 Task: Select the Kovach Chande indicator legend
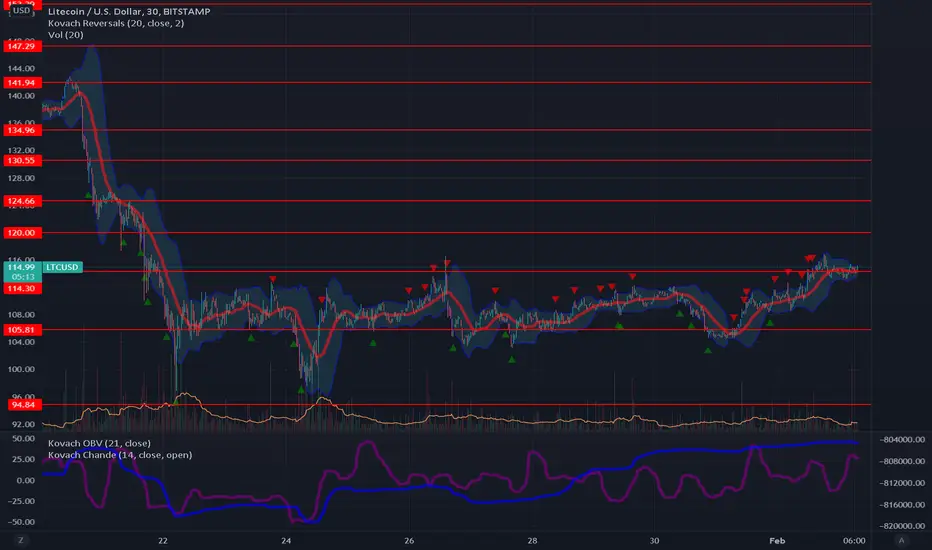[120, 455]
